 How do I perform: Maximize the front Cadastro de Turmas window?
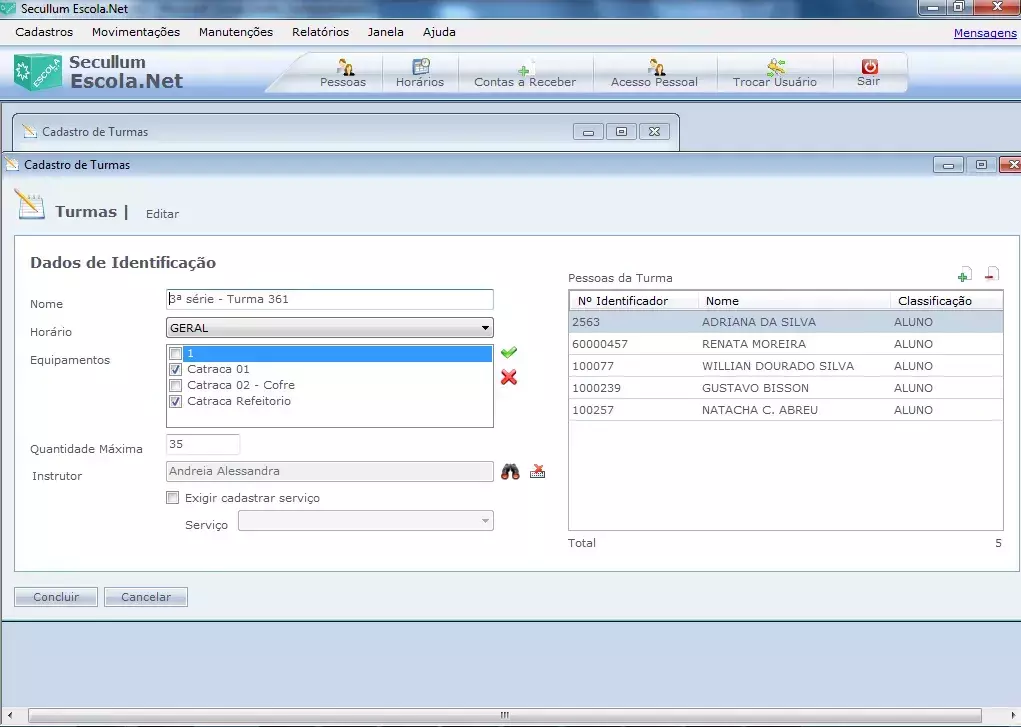981,165
